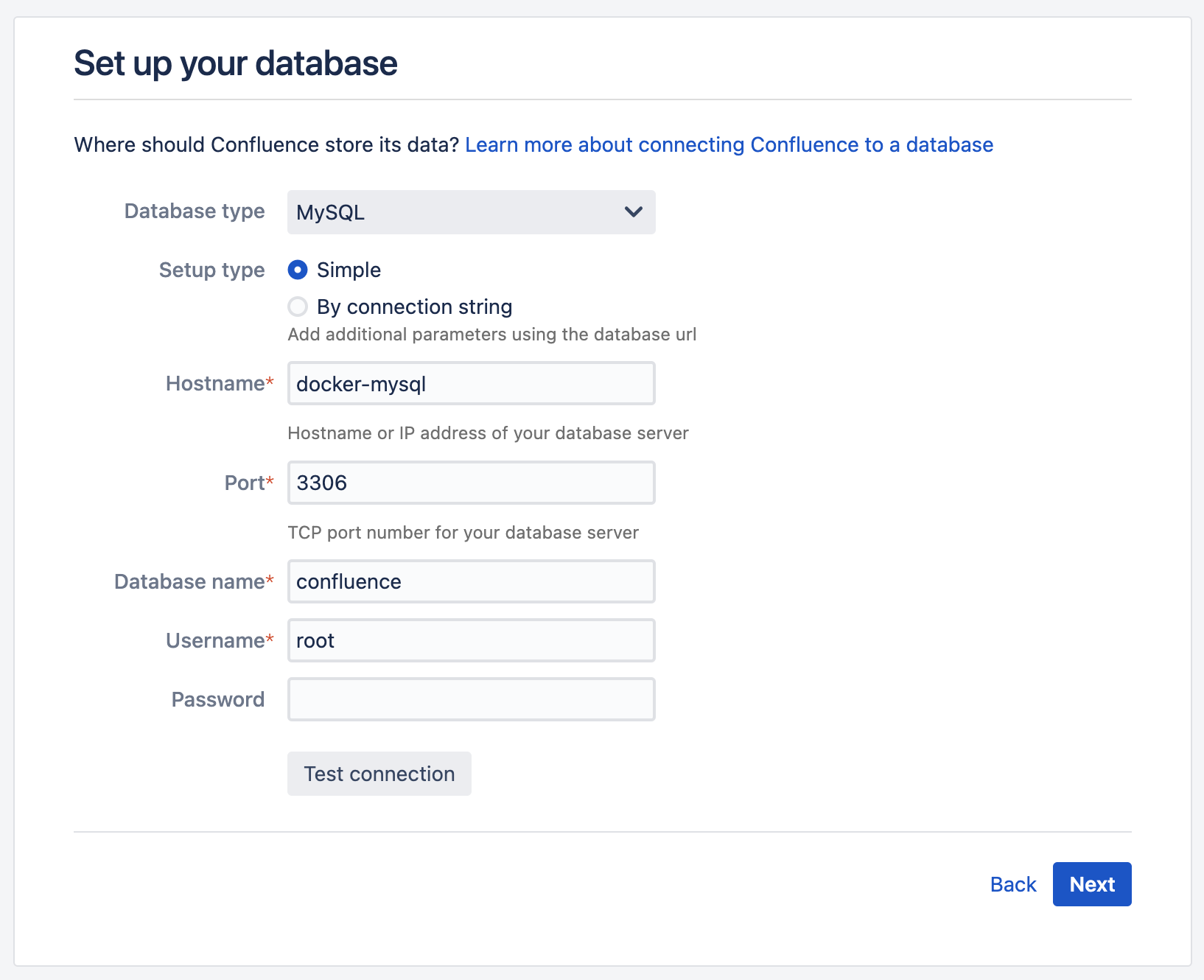
Task: Focus the Port field showing 3306
Action: (471, 483)
